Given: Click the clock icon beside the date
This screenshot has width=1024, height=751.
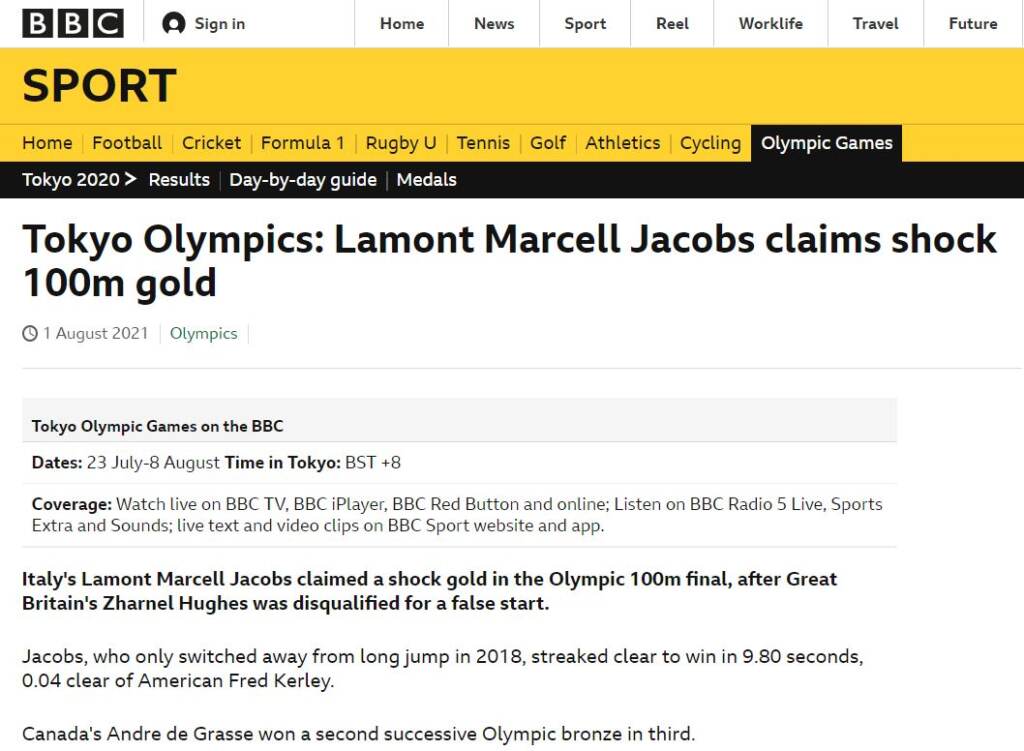Looking at the screenshot, I should tap(28, 333).
